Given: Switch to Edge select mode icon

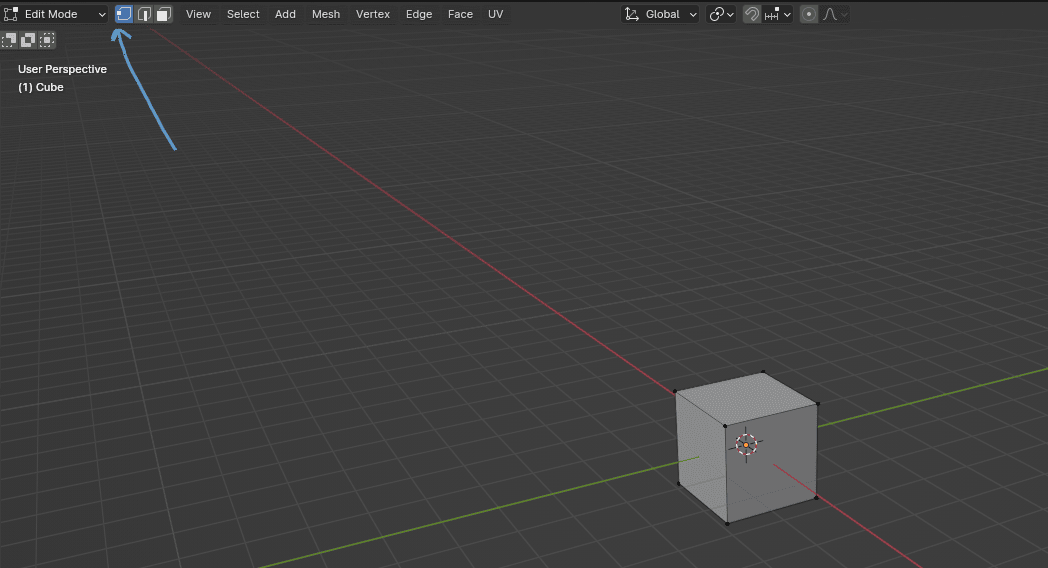Looking at the screenshot, I should point(144,14).
